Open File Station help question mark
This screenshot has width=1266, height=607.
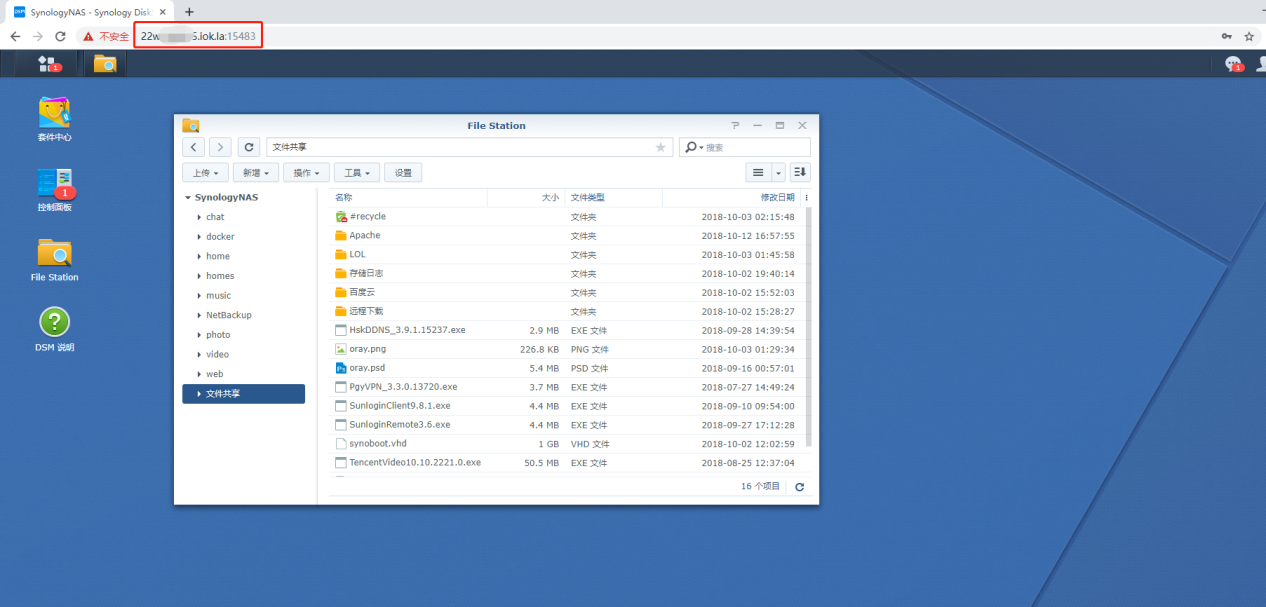pos(735,125)
